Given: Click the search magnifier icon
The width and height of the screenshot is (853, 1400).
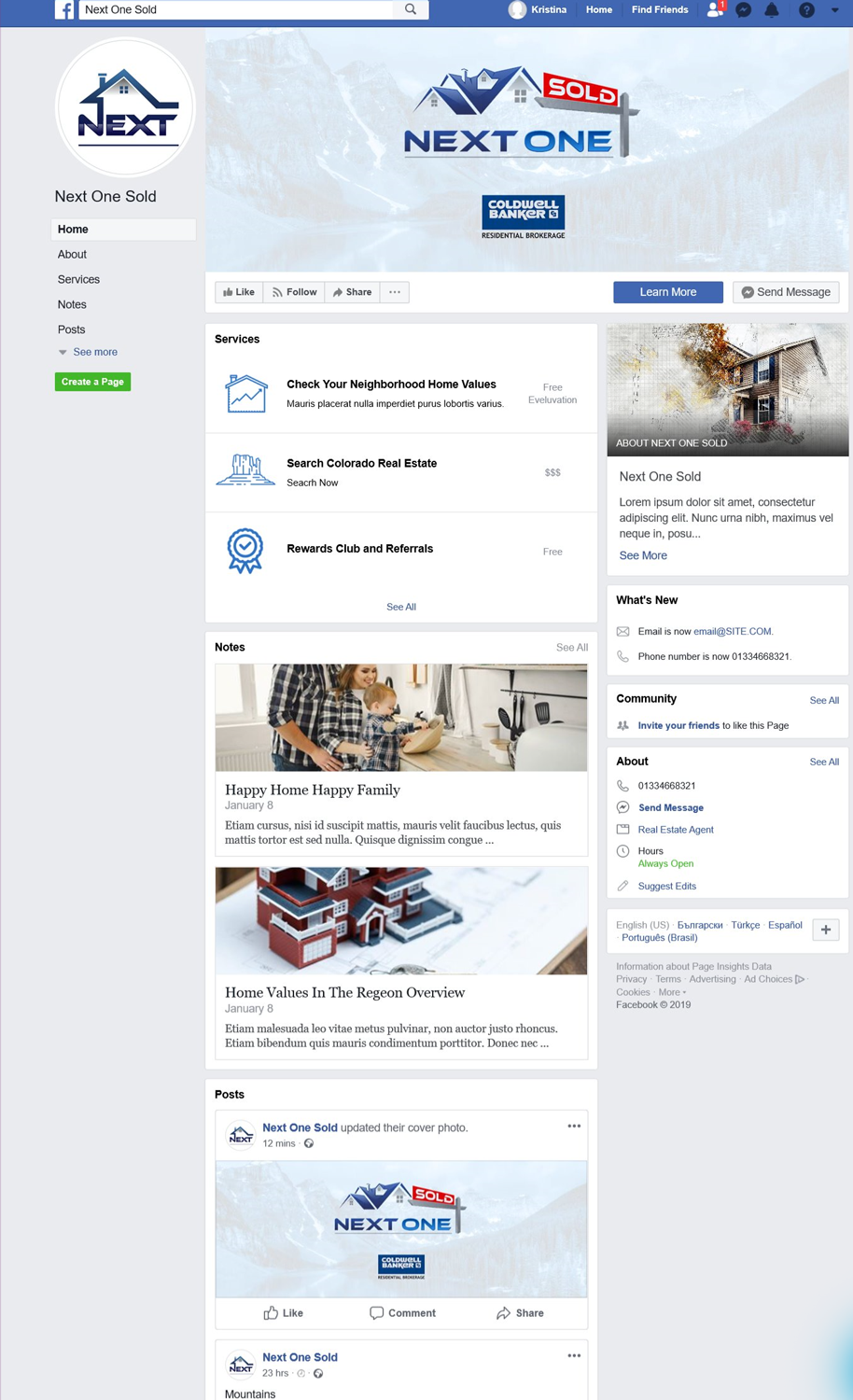Looking at the screenshot, I should (411, 9).
